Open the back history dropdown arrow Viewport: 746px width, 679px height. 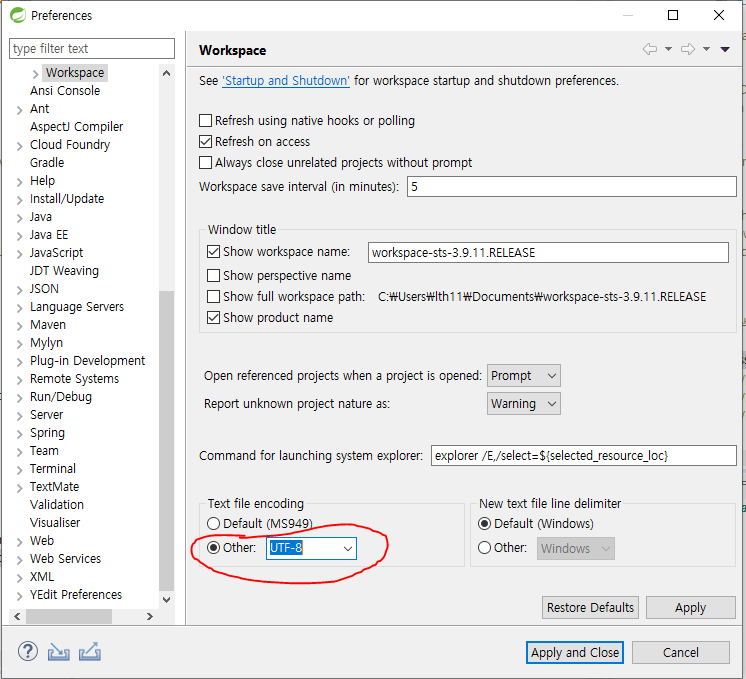pyautogui.click(x=668, y=49)
